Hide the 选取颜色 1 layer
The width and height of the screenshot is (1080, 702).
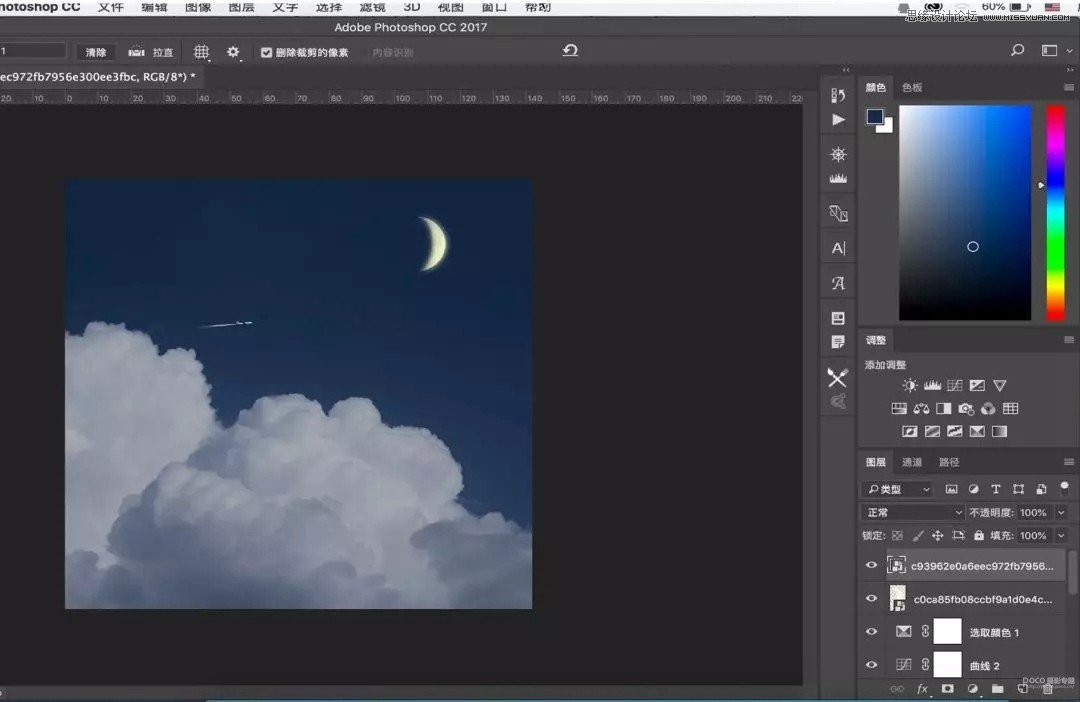pyautogui.click(x=871, y=631)
